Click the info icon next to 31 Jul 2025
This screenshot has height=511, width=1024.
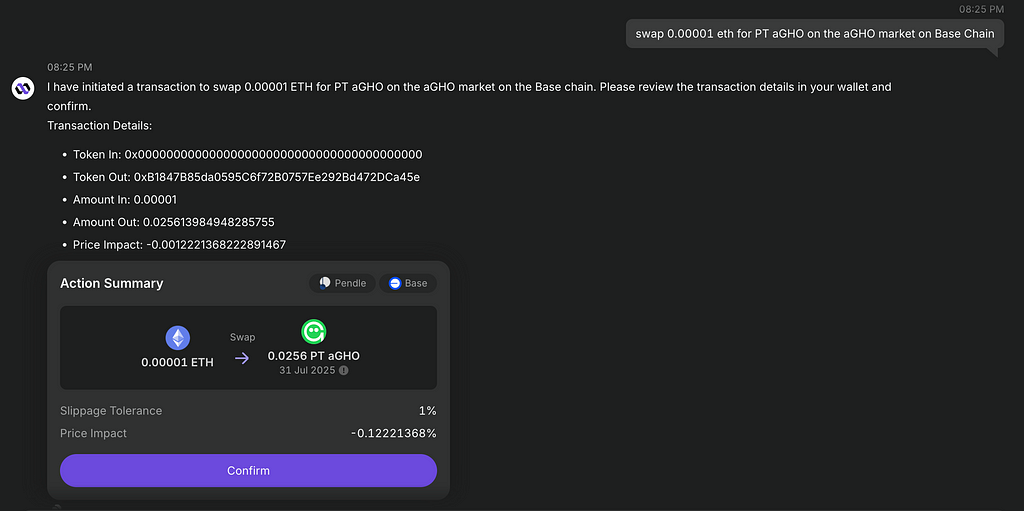coord(344,371)
